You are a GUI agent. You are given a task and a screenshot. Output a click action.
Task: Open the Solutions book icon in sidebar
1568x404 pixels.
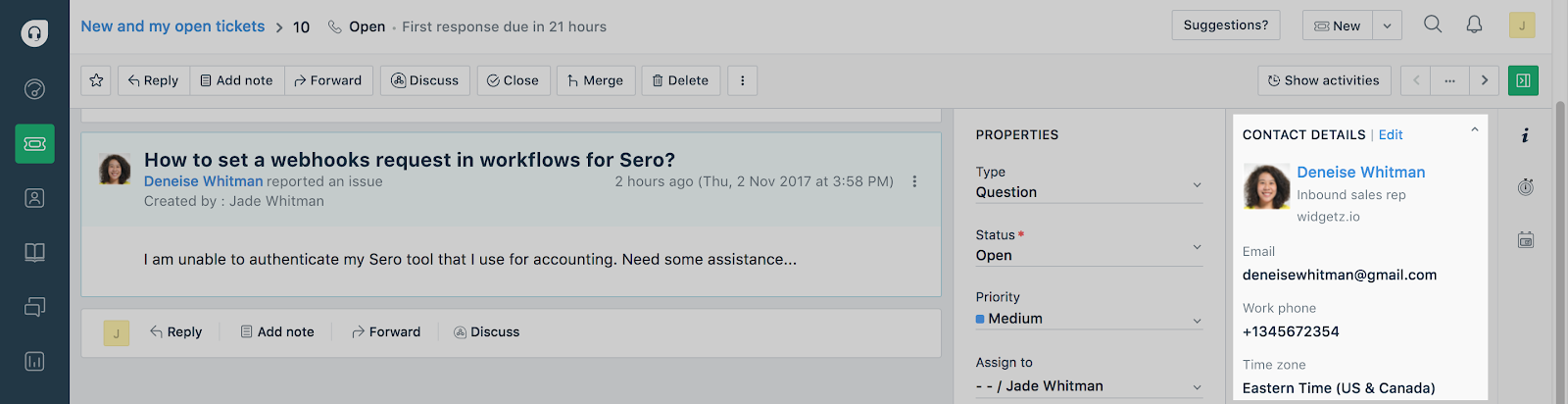[x=34, y=253]
